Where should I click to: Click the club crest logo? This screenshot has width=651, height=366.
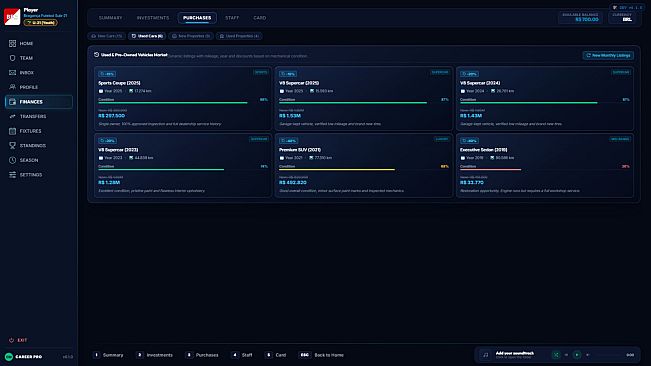point(12,17)
